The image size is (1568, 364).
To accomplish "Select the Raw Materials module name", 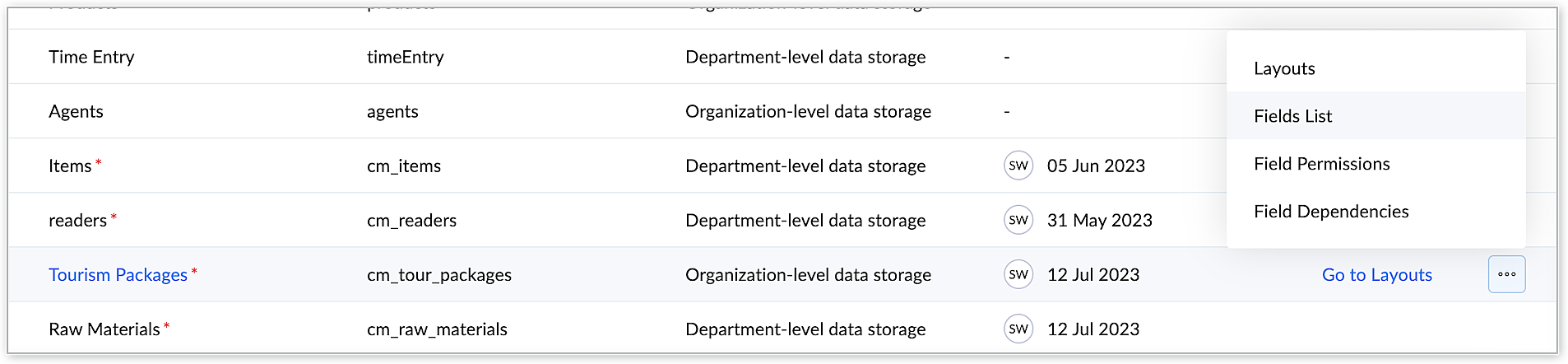I will [104, 329].
